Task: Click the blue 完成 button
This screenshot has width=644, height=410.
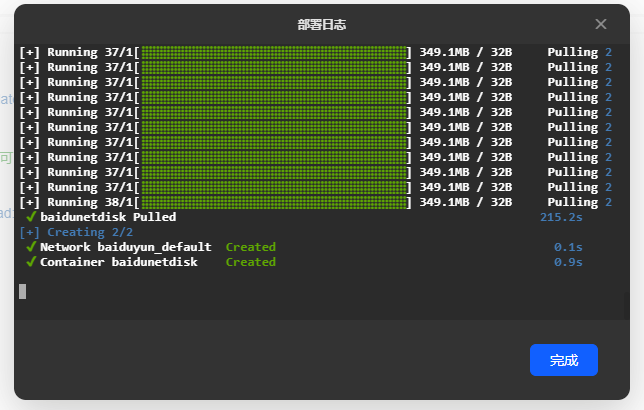Action: 564,360
